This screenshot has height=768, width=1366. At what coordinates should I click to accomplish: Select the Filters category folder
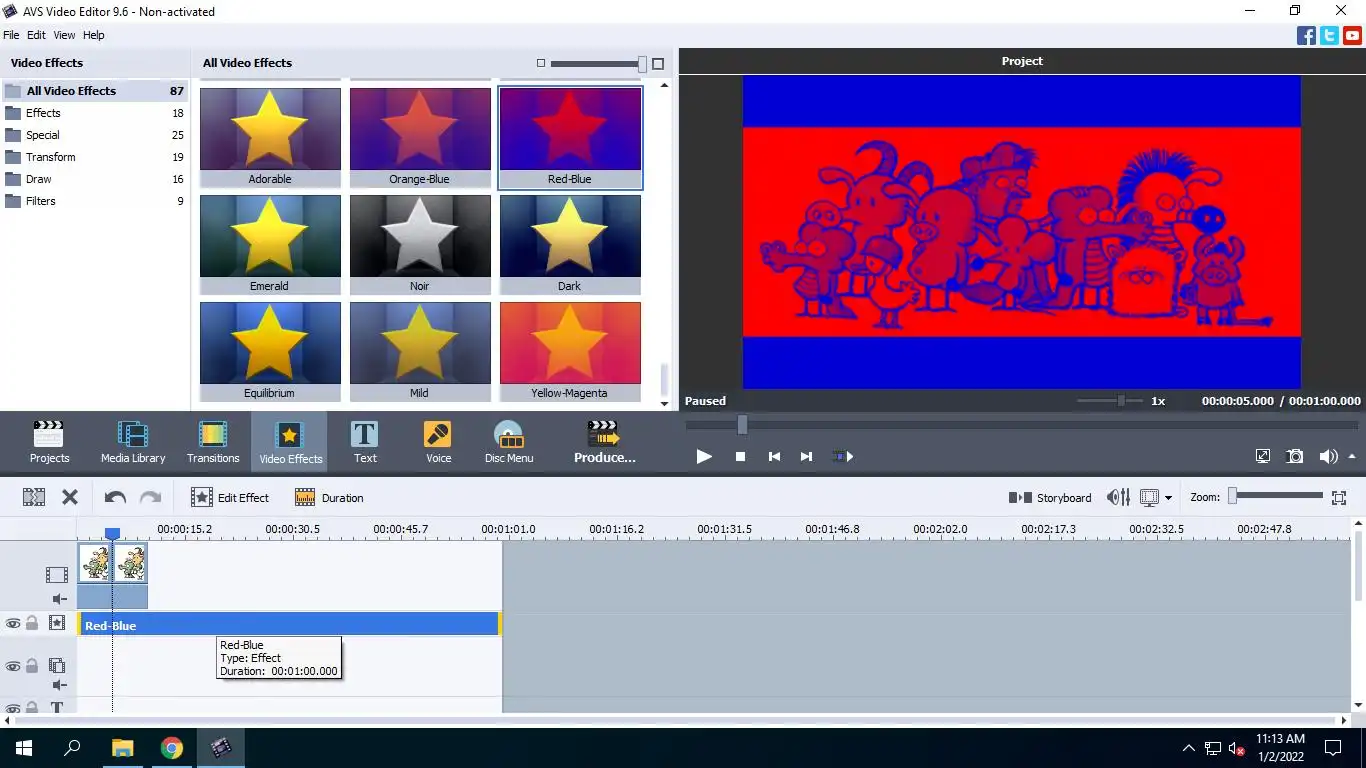pos(94,201)
